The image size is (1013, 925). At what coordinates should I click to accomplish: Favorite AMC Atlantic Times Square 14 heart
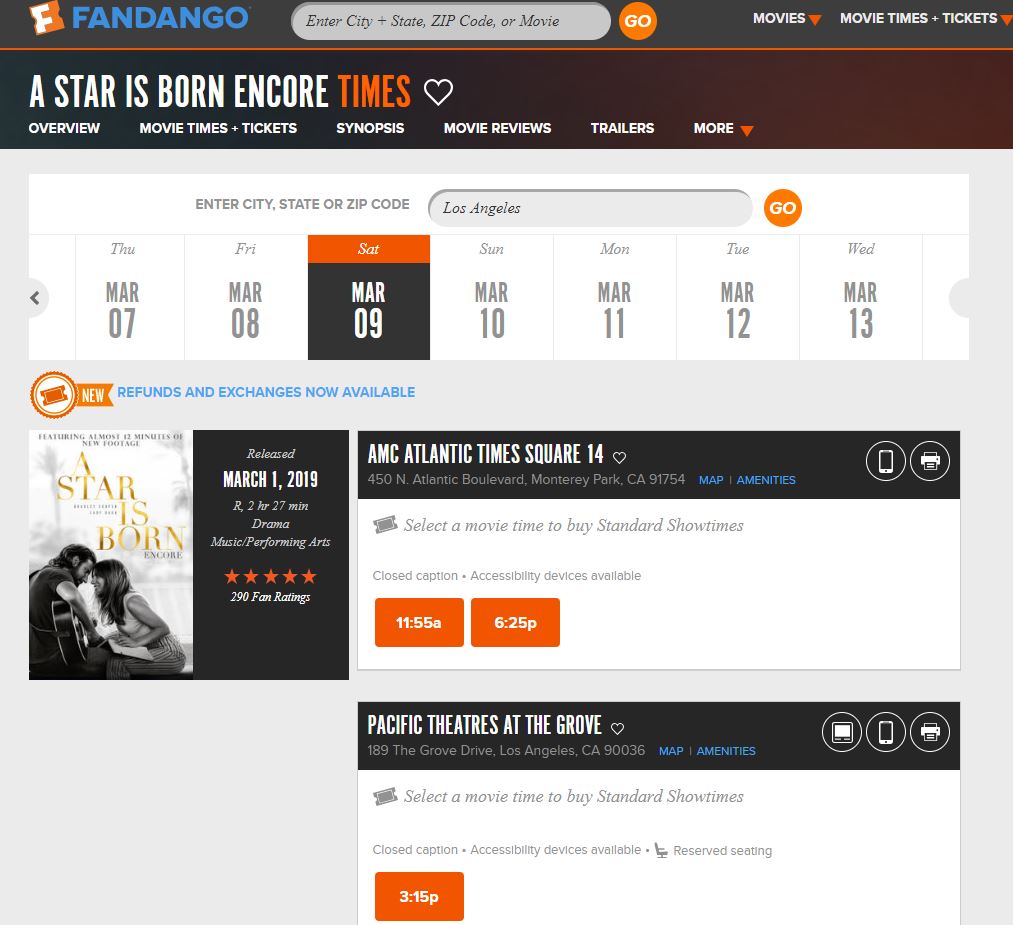[620, 457]
